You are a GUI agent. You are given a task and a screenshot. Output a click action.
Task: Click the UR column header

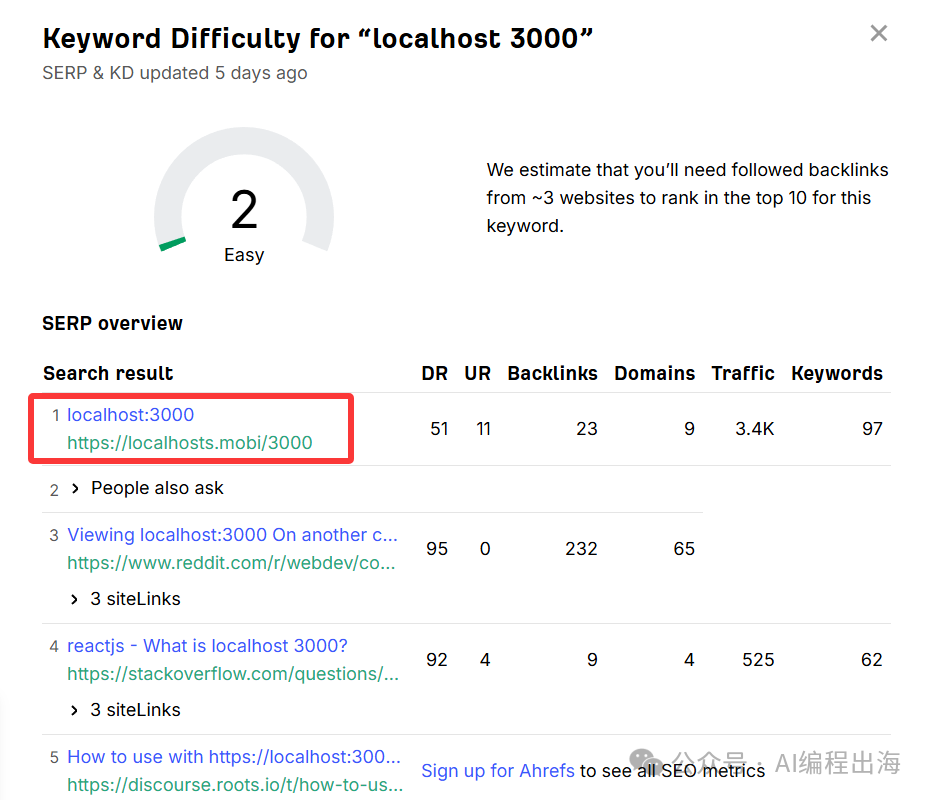(x=477, y=373)
